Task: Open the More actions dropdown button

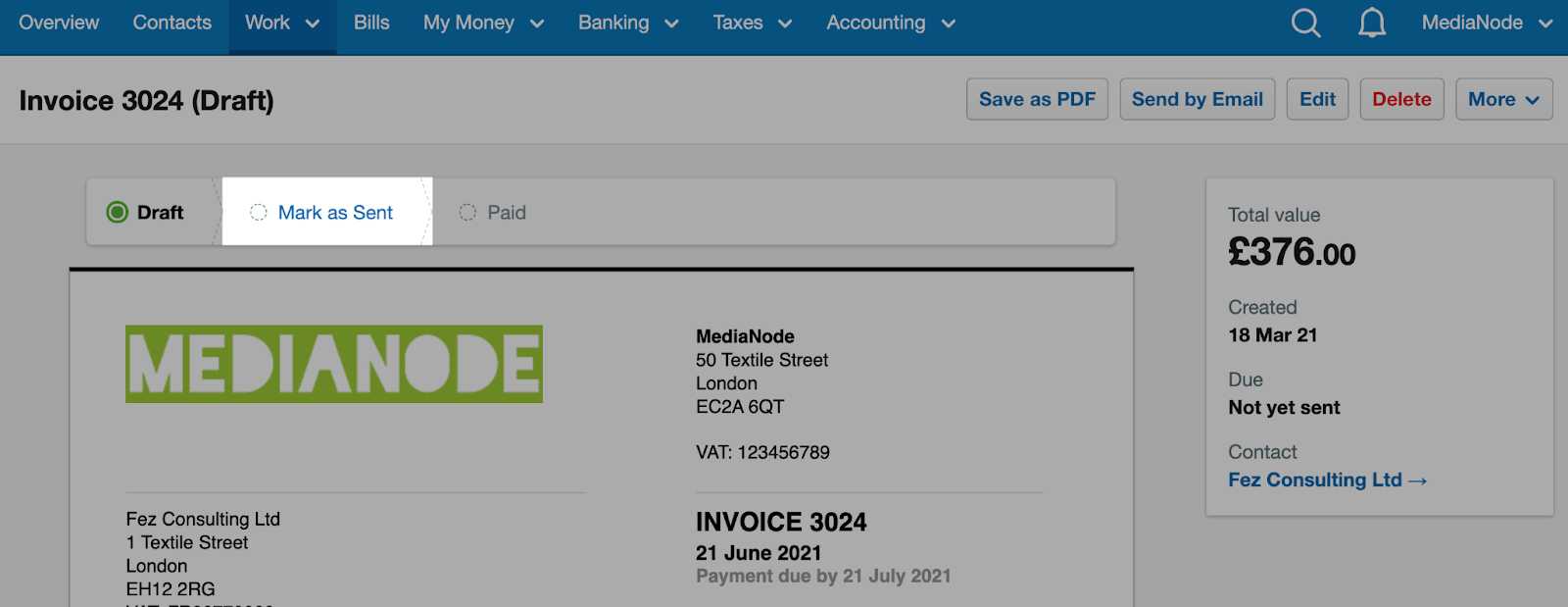Action: [x=1504, y=99]
